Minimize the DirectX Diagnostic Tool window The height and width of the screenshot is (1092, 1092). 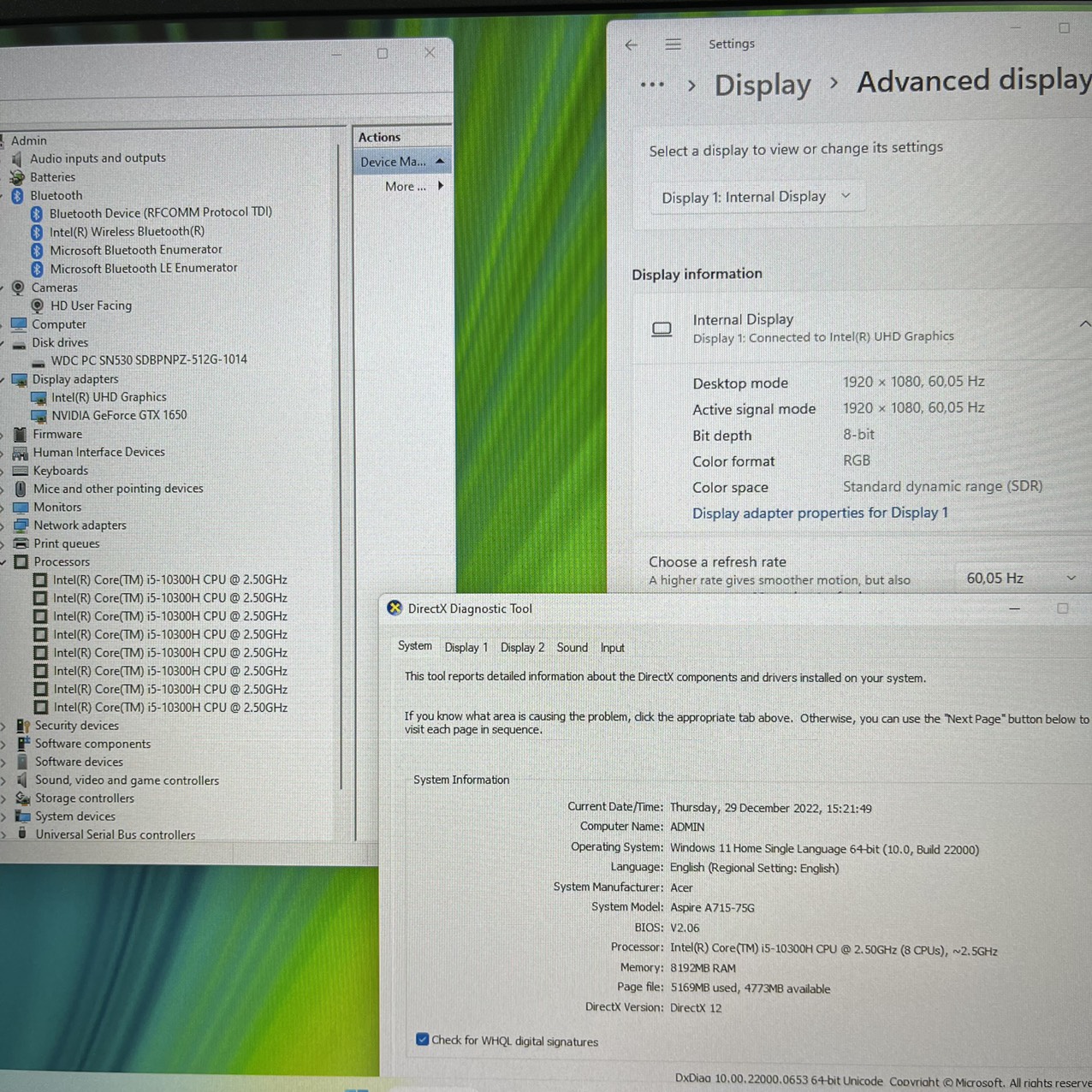click(x=1014, y=608)
